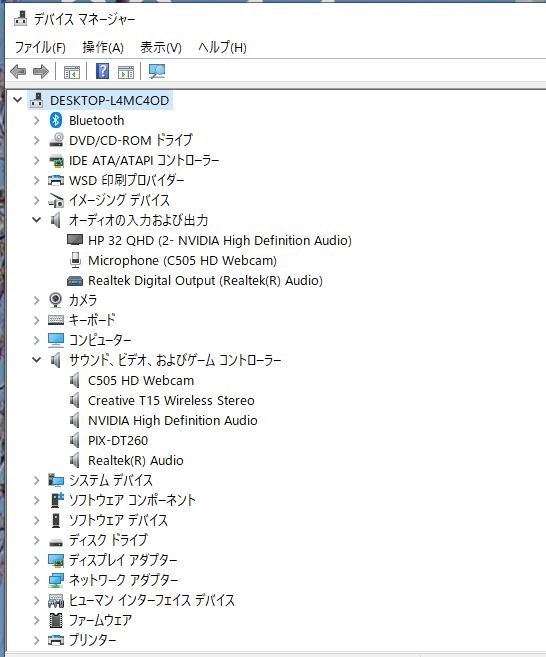This screenshot has height=657, width=546.
Task: Click the show/hide console tree toolbar icon
Action: pyautogui.click(x=72, y=72)
